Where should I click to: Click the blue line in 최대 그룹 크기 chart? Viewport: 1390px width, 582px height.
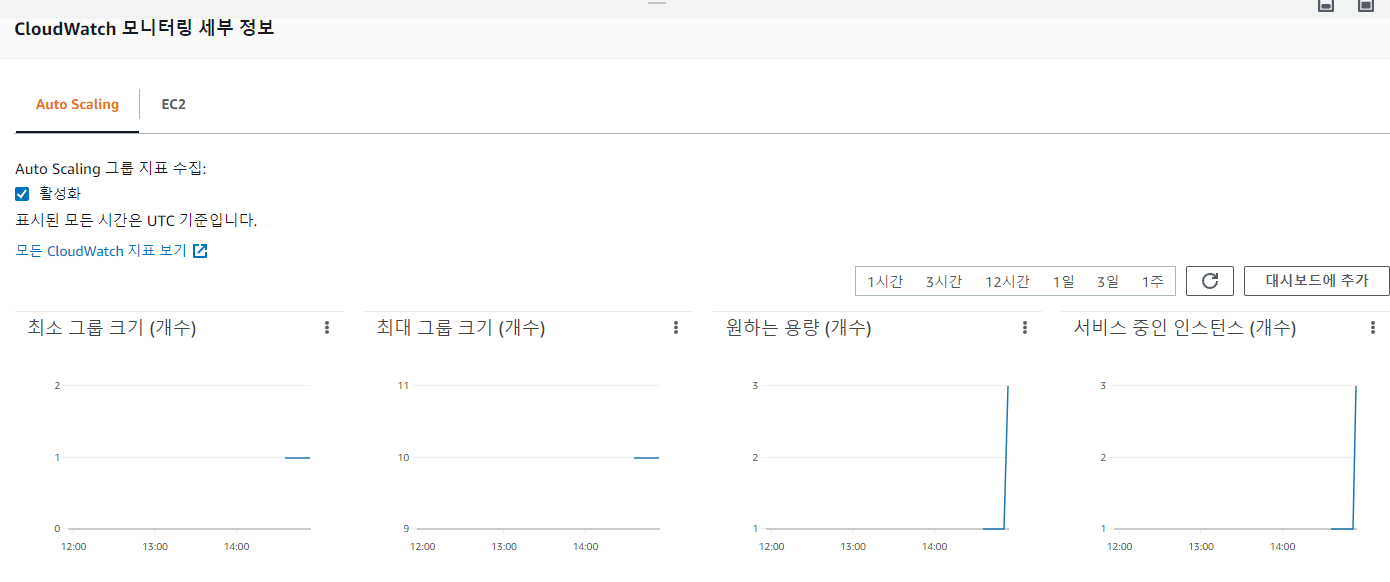point(646,457)
